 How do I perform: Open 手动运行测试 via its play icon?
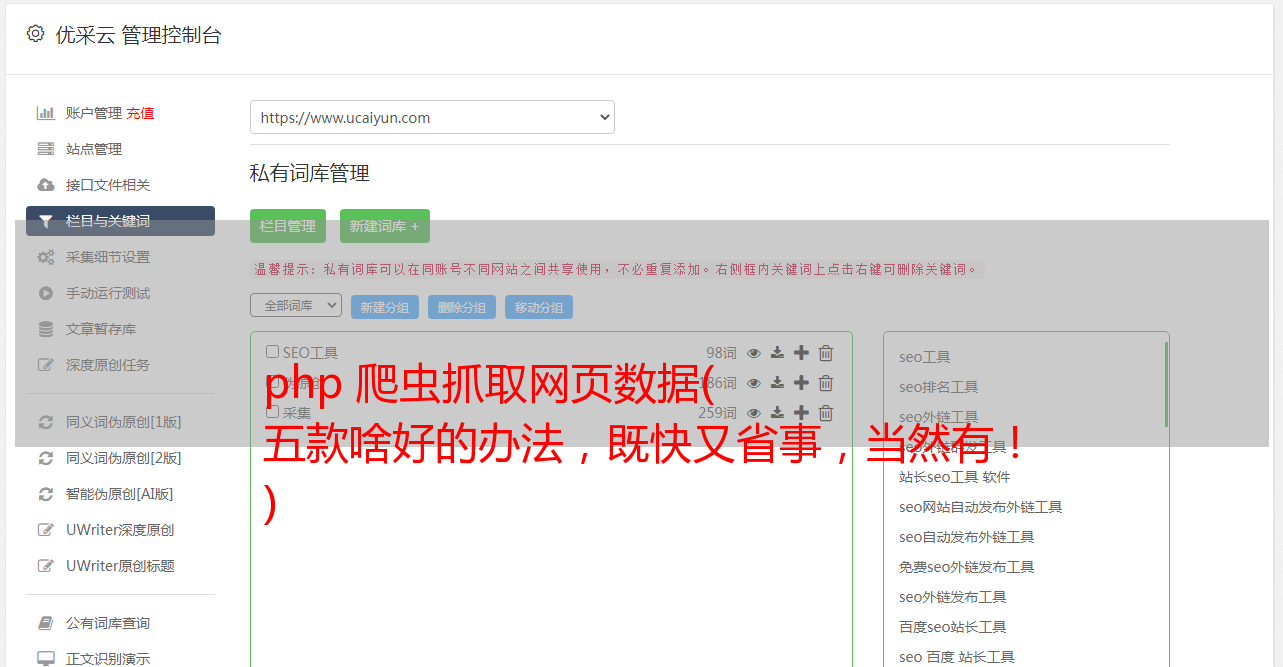tap(45, 293)
